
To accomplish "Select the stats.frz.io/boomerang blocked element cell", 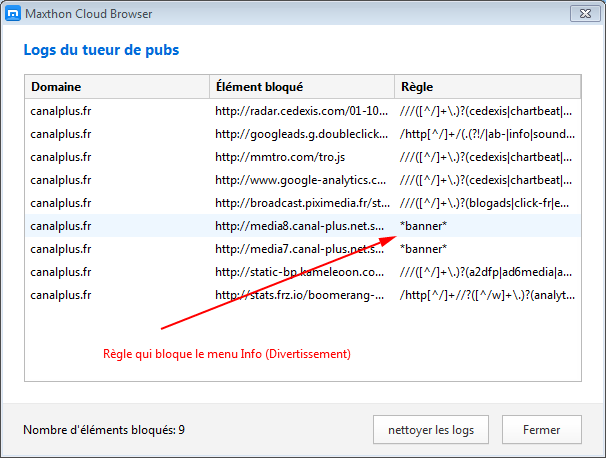I will 300,295.
